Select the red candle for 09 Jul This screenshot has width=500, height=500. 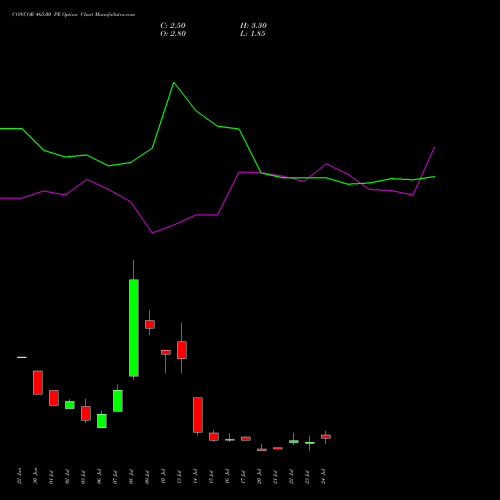click(150, 324)
